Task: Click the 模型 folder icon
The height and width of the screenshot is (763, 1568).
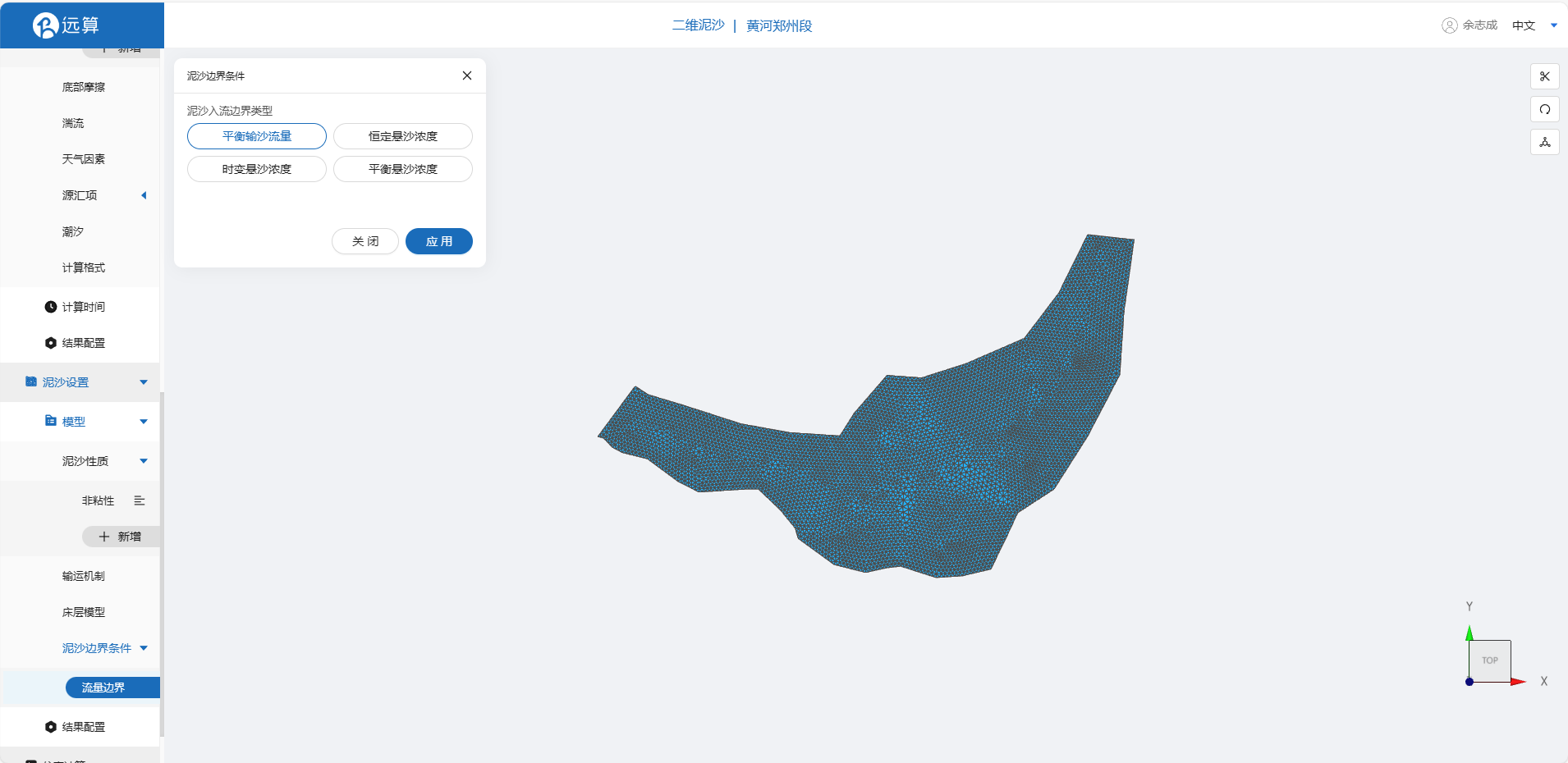Action: 51,421
